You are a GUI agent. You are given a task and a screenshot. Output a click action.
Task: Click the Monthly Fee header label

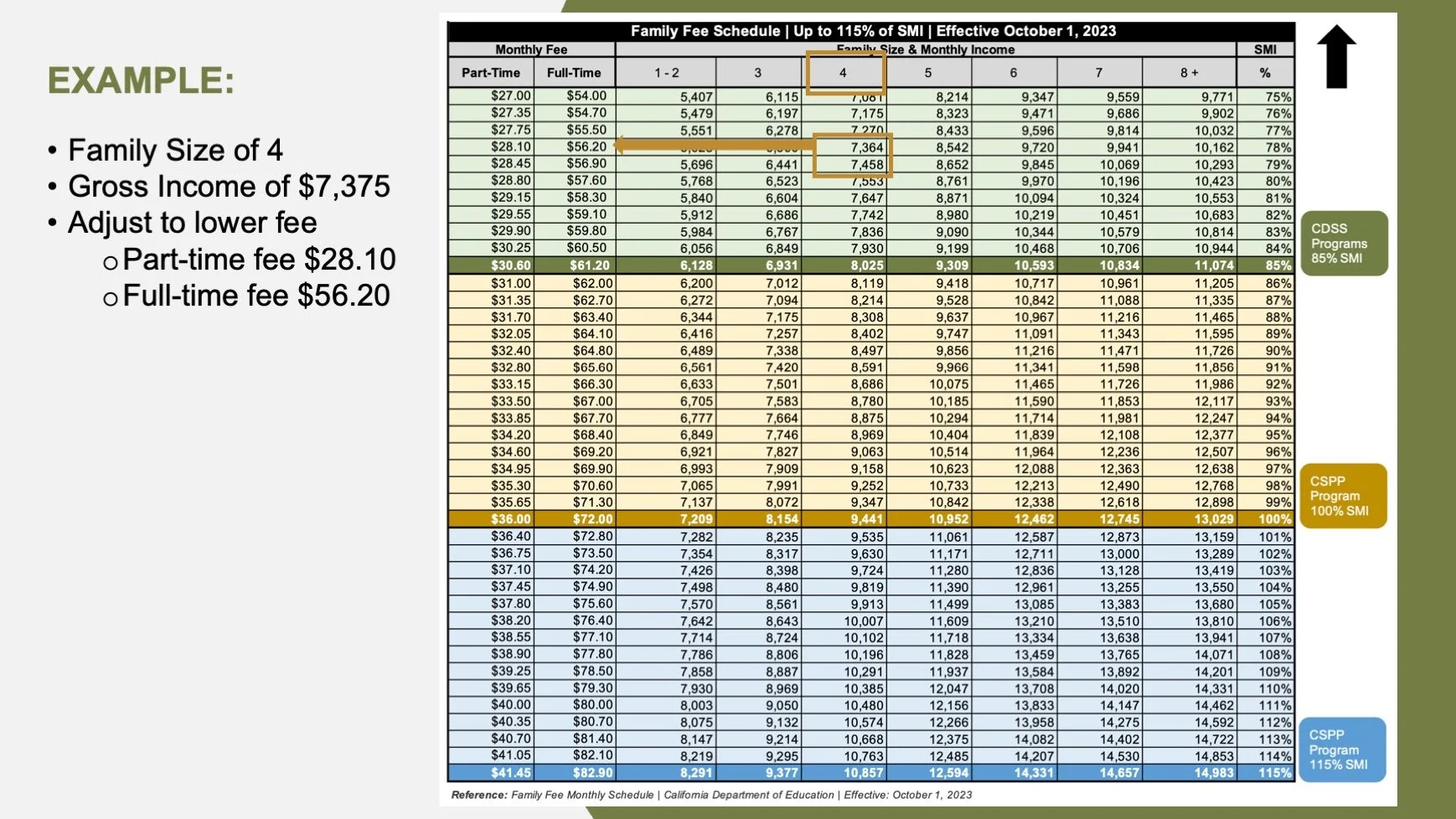point(531,49)
